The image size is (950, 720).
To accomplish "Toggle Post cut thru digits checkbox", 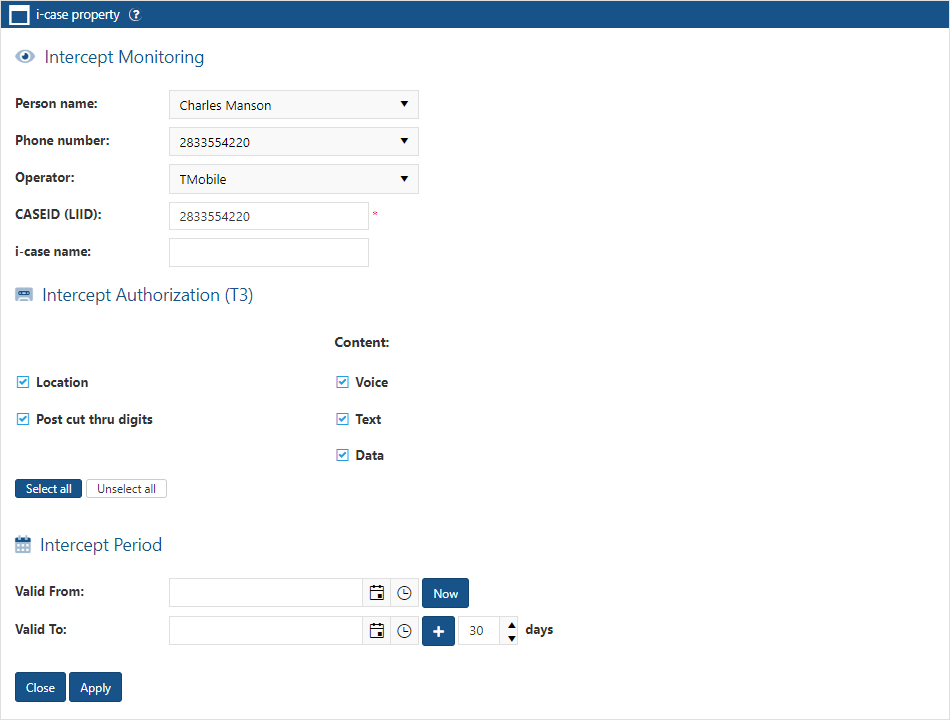I will click(23, 419).
